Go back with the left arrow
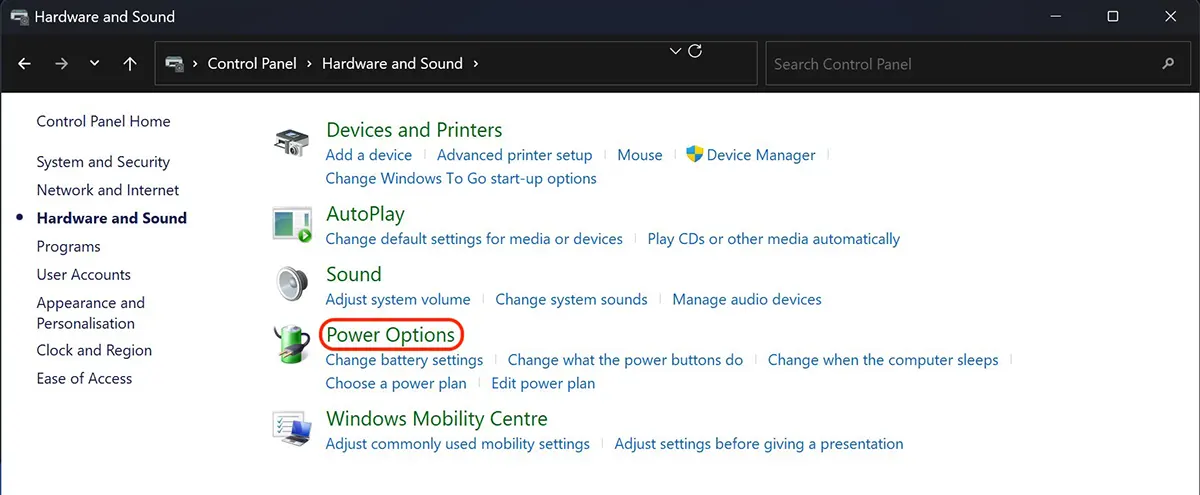Viewport: 1200px width, 495px height. [x=25, y=63]
